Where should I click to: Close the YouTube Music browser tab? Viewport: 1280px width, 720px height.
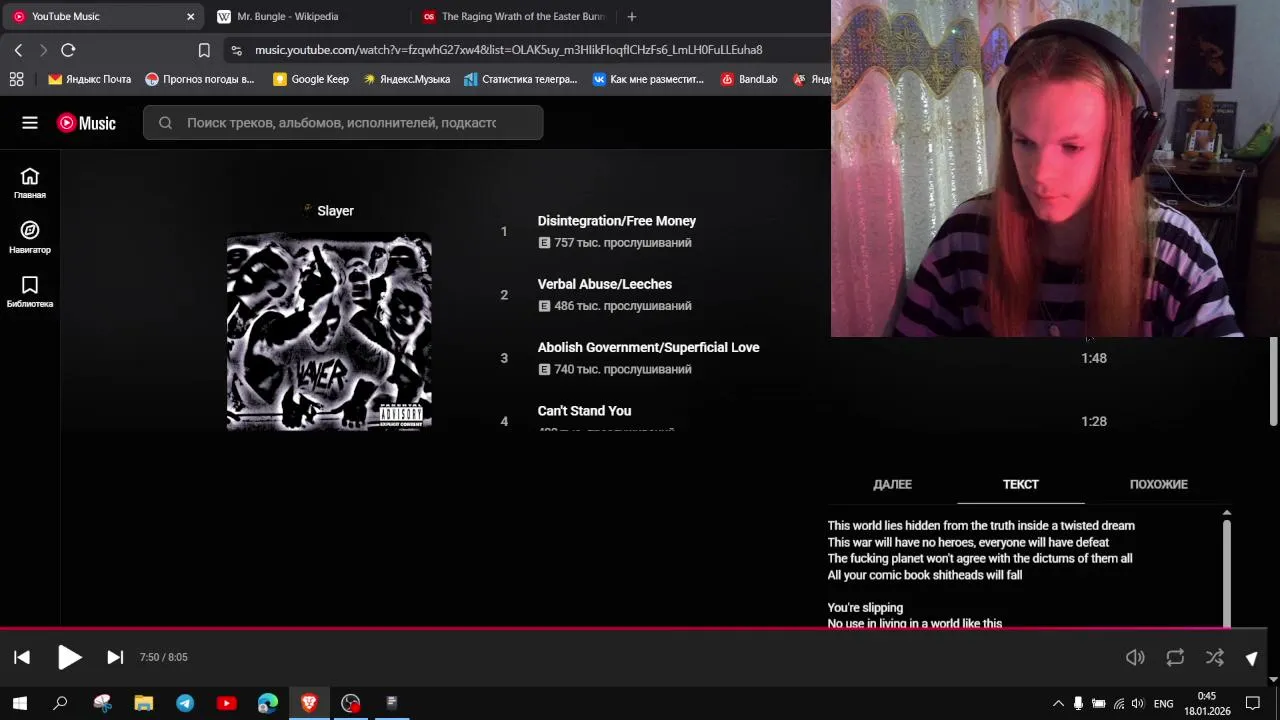(x=190, y=16)
